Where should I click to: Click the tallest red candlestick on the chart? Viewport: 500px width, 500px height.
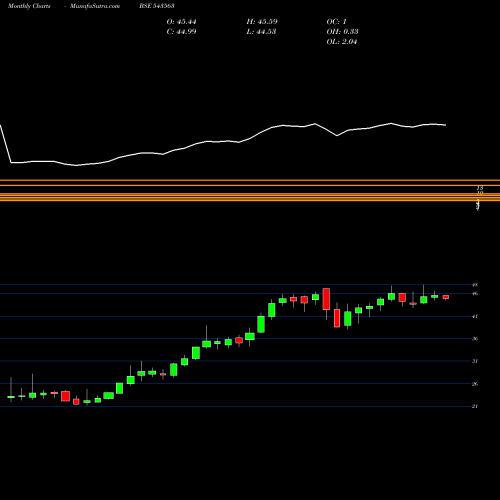click(326, 299)
